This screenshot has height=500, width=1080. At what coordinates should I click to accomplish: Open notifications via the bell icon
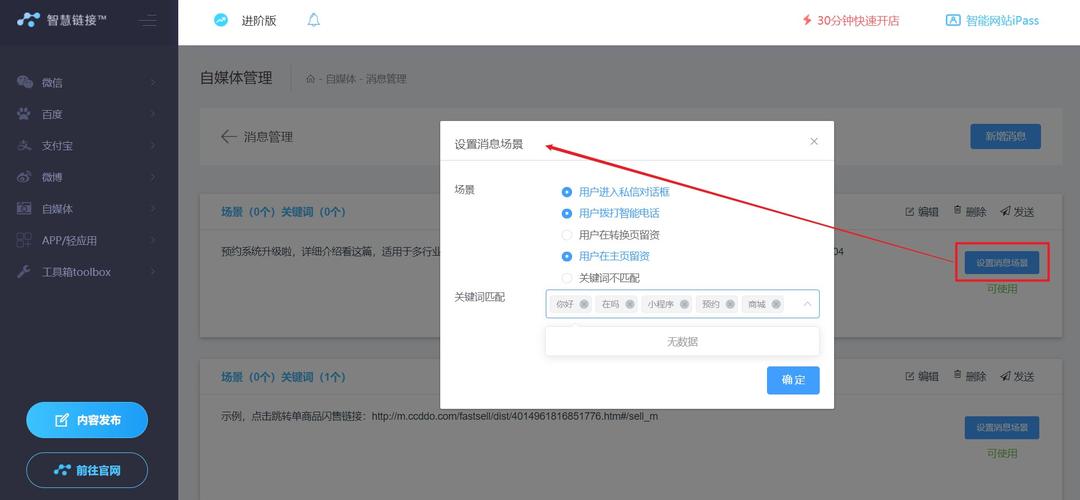click(x=313, y=20)
